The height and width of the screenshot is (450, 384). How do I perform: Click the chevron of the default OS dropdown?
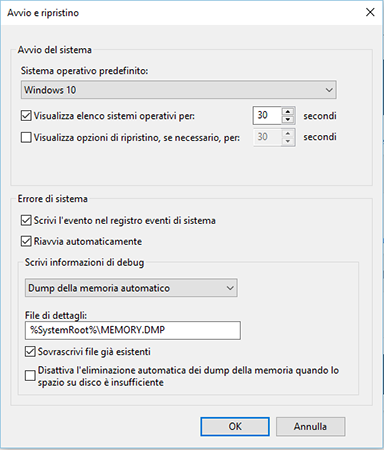329,90
